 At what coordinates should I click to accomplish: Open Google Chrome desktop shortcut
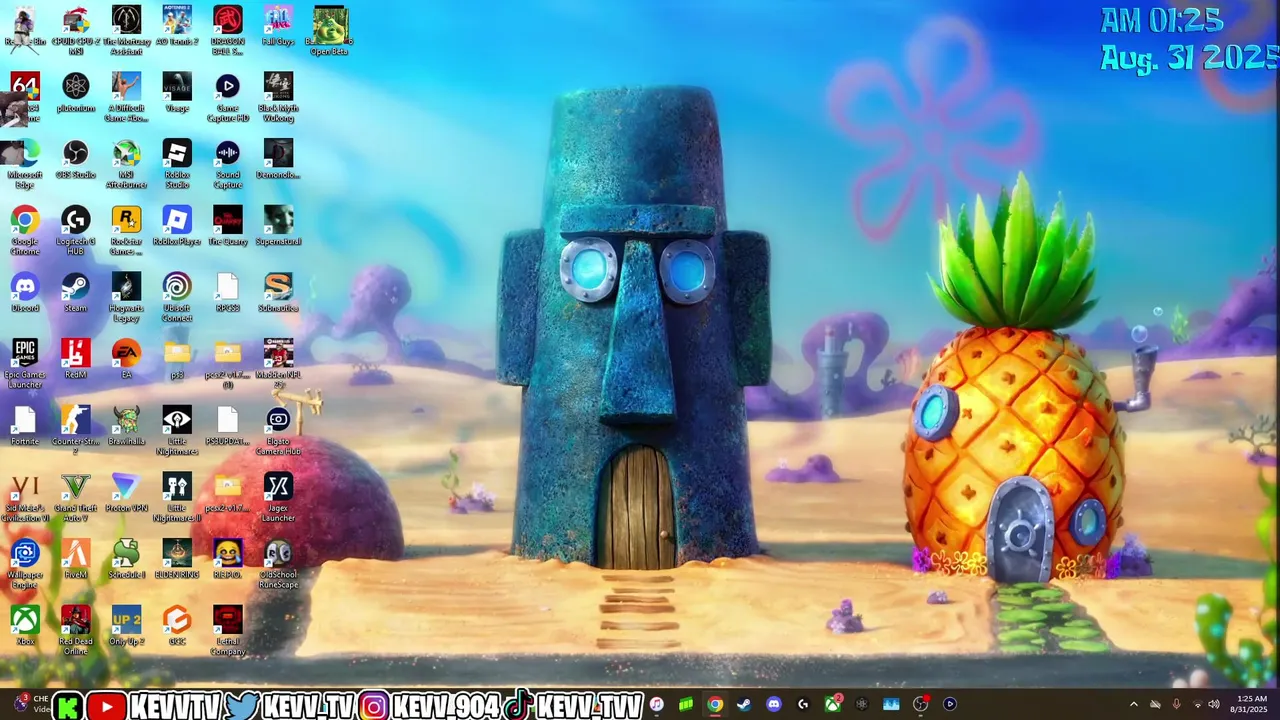(x=25, y=230)
